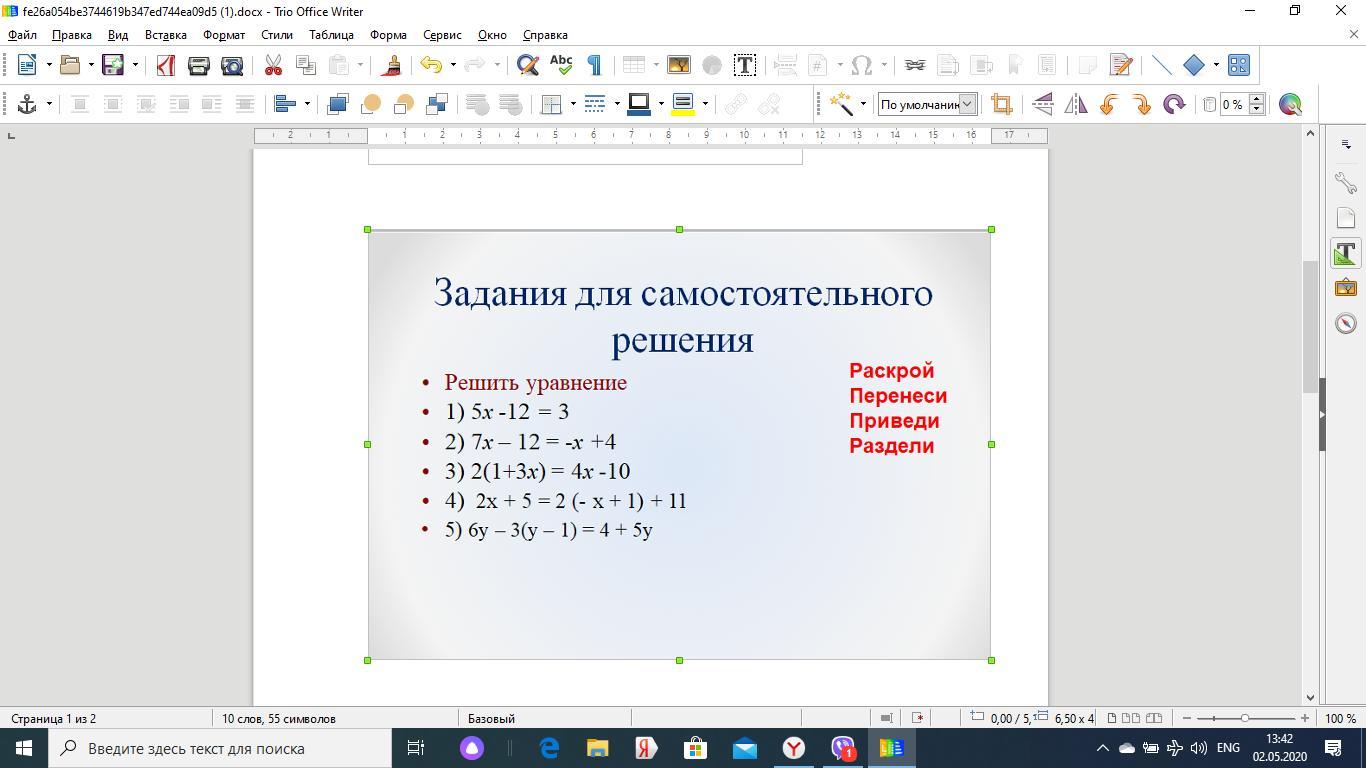Print the document with the printer icon
This screenshot has width=1366, height=768.
point(198,65)
